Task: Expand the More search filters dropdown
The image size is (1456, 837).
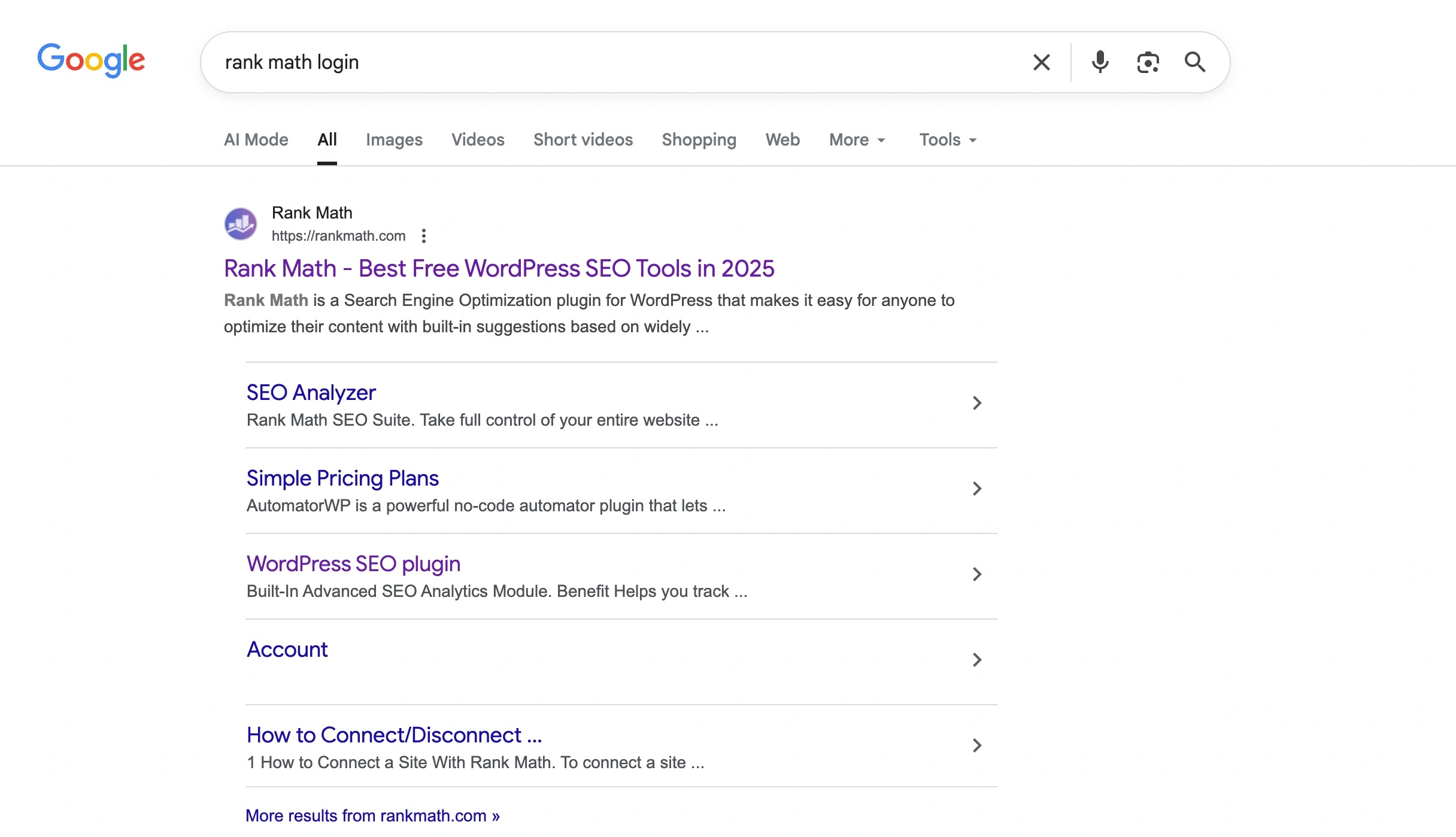Action: pos(857,140)
